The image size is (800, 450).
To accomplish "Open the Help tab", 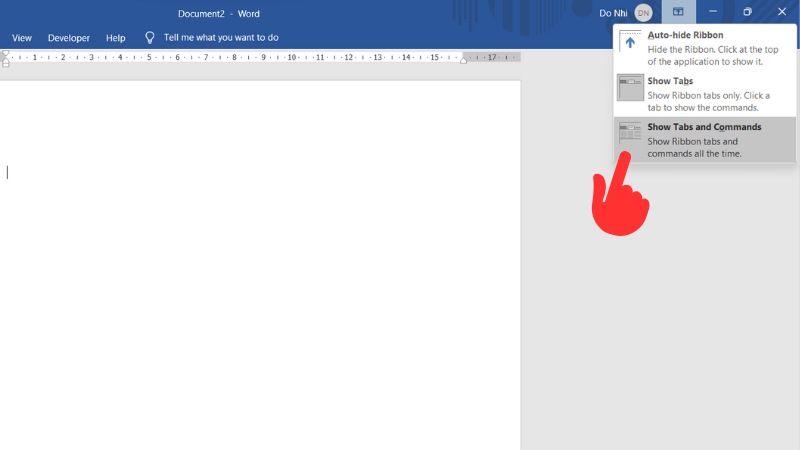I will pyautogui.click(x=116, y=38).
